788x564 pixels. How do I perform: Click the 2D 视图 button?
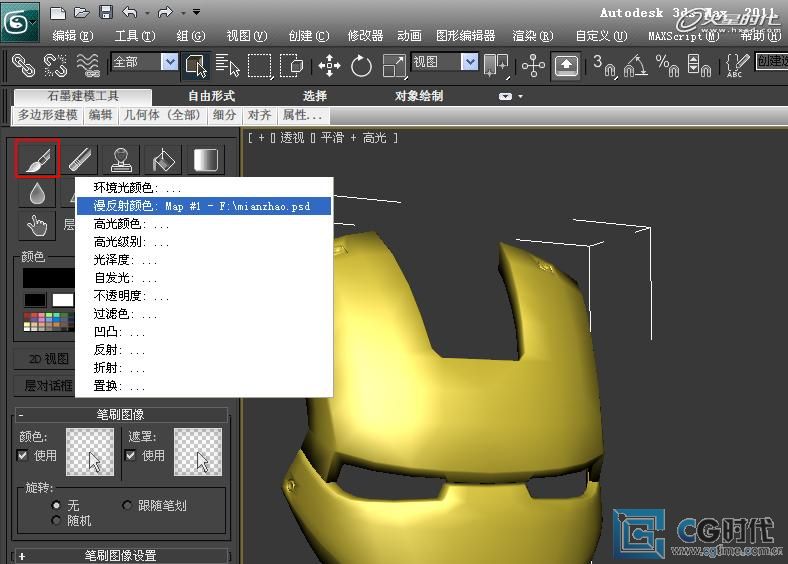click(x=45, y=358)
